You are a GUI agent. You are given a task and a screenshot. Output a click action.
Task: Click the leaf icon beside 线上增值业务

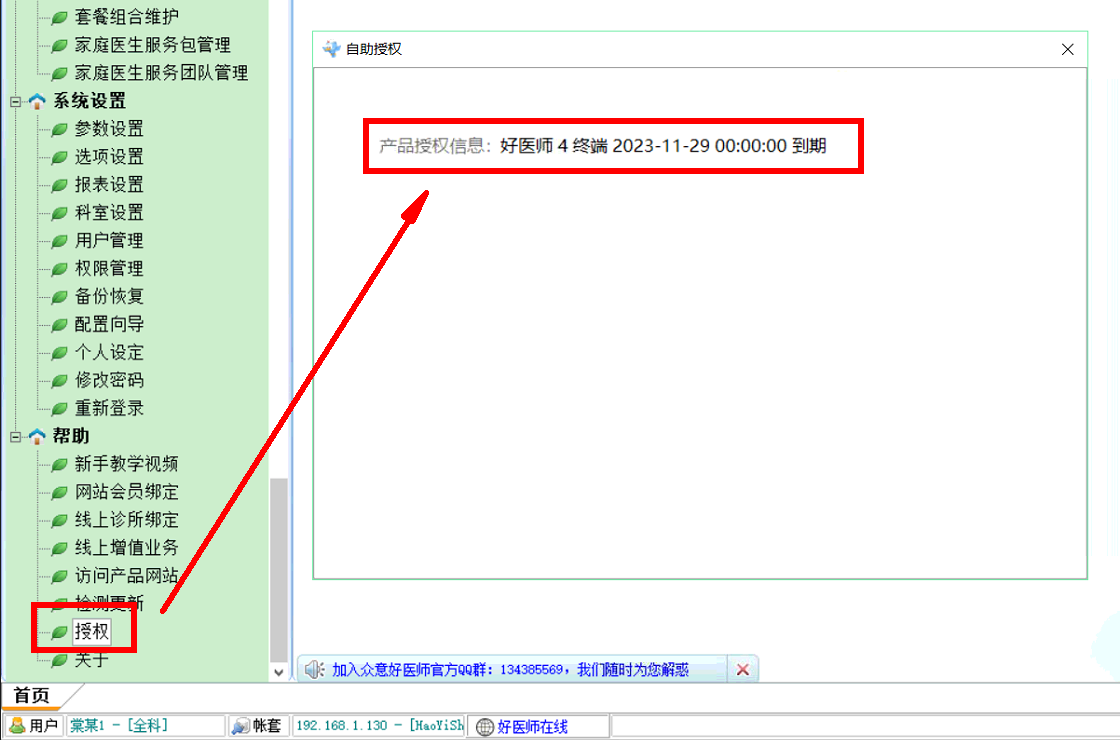(x=59, y=549)
